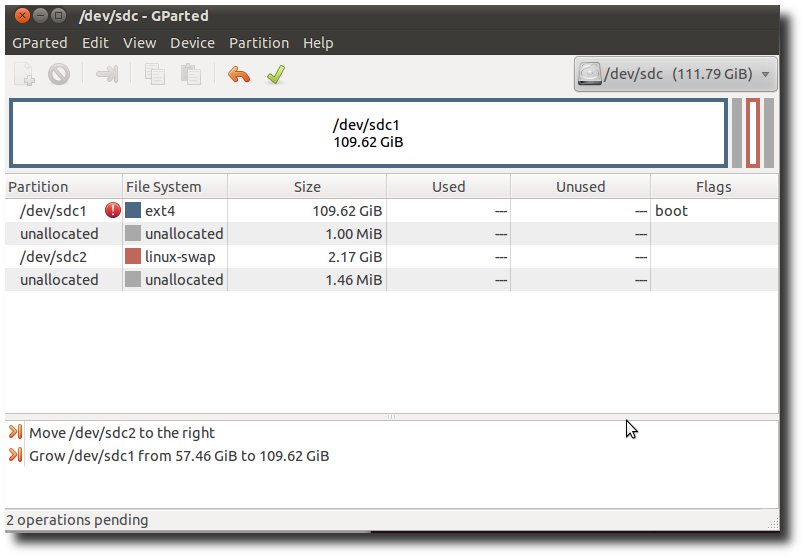Open the GParted menu
Image resolution: width=805 pixels, height=558 pixels.
[40, 43]
